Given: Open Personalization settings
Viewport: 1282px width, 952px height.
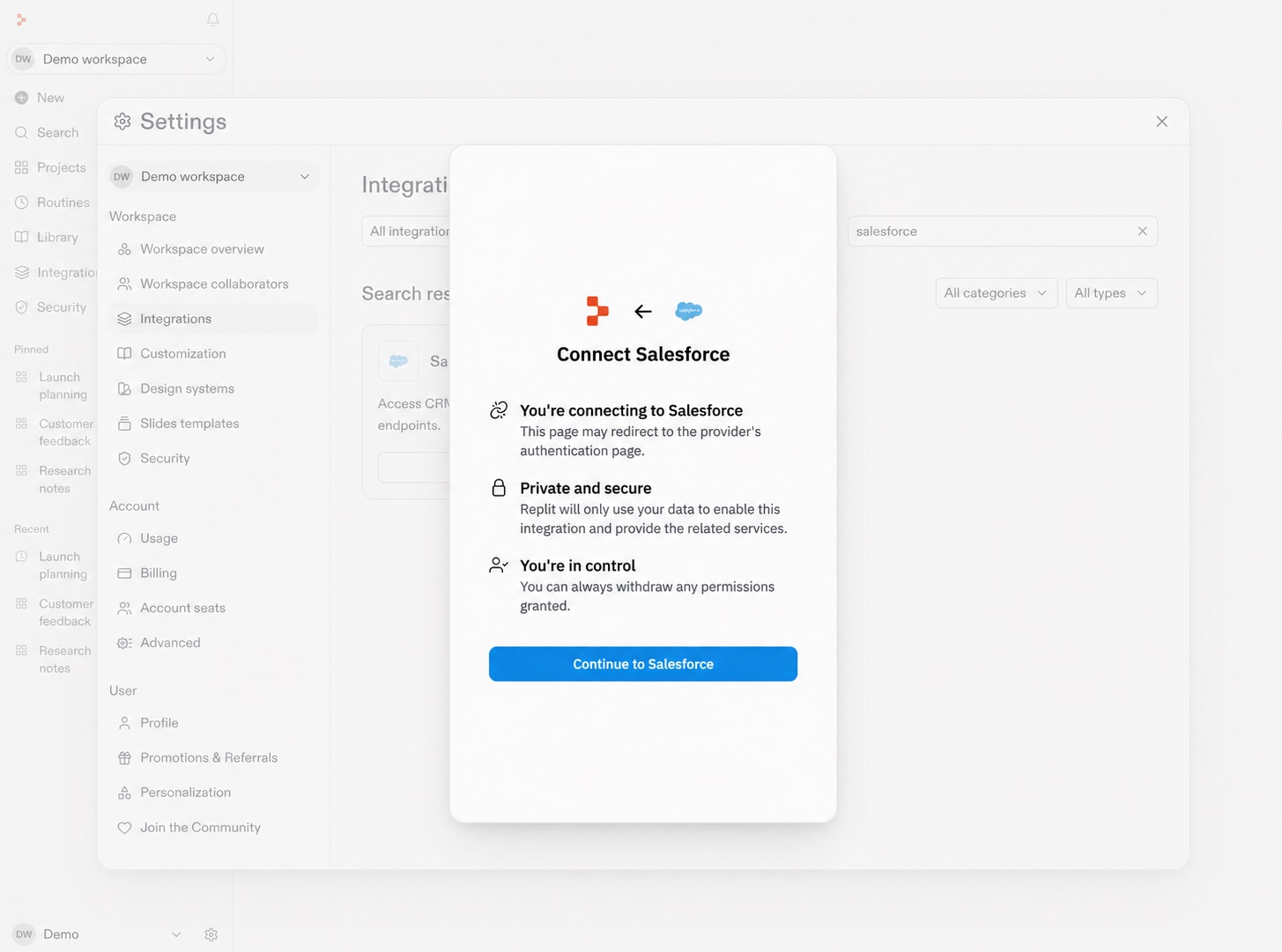Looking at the screenshot, I should (212, 793).
